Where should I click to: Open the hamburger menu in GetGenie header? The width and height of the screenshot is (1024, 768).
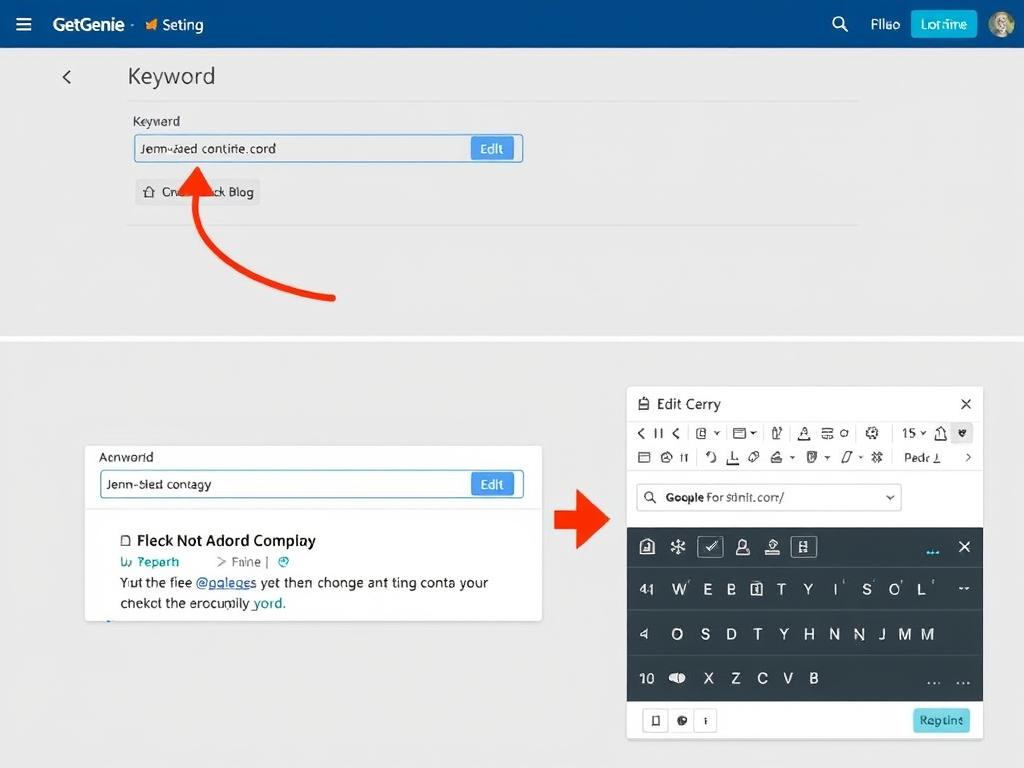tap(24, 24)
